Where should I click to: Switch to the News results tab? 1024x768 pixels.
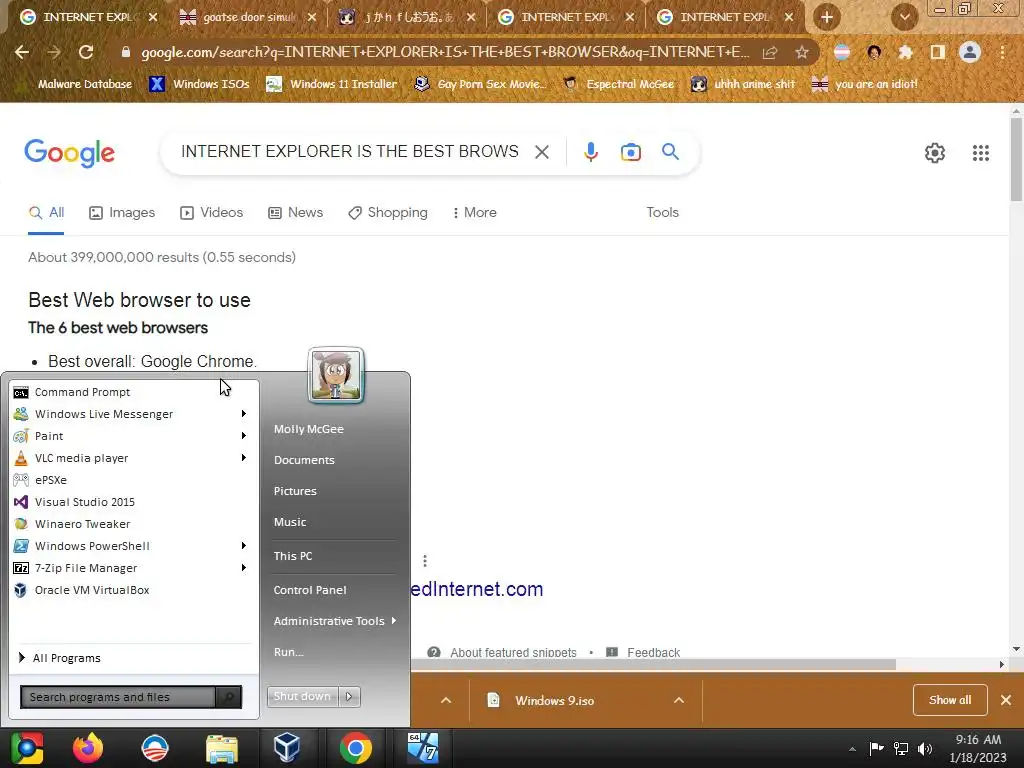tap(296, 212)
